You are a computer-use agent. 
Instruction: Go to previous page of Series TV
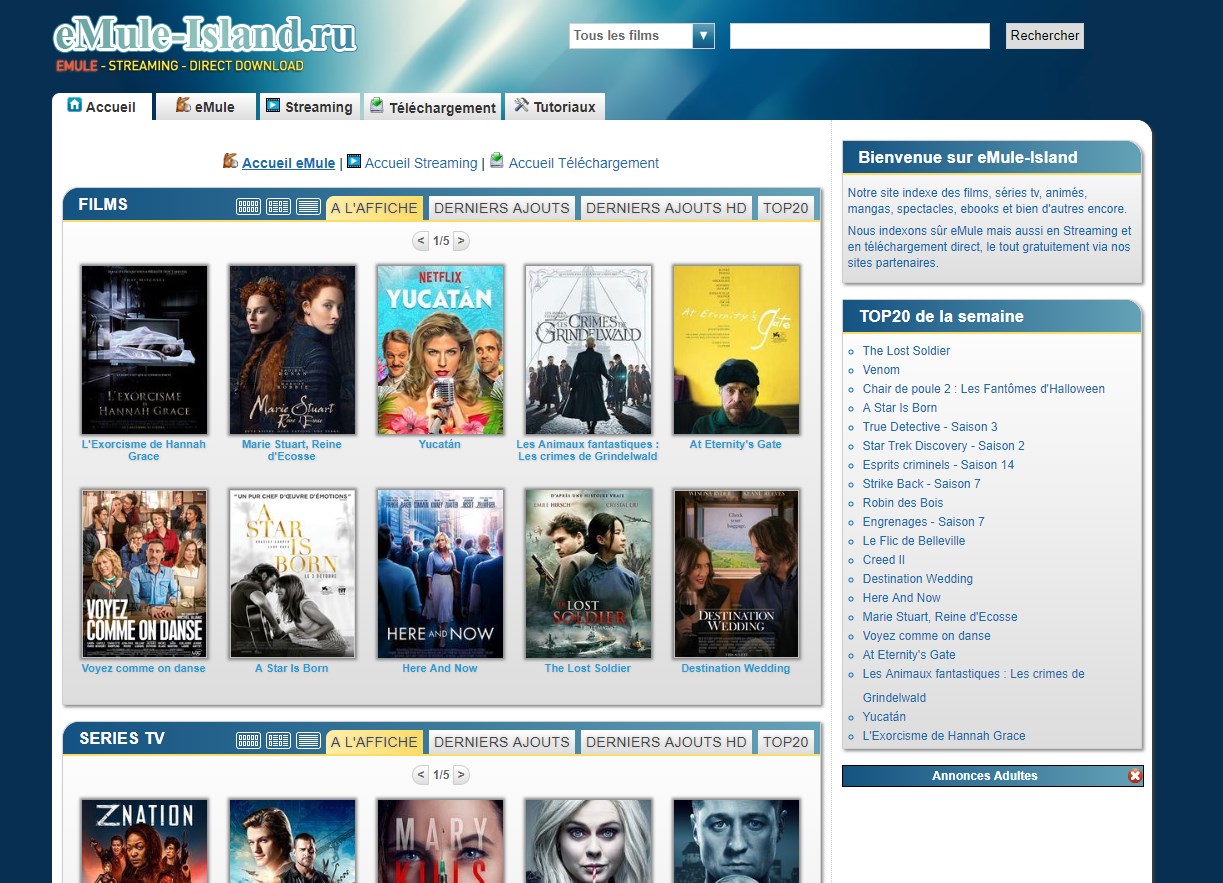point(421,775)
